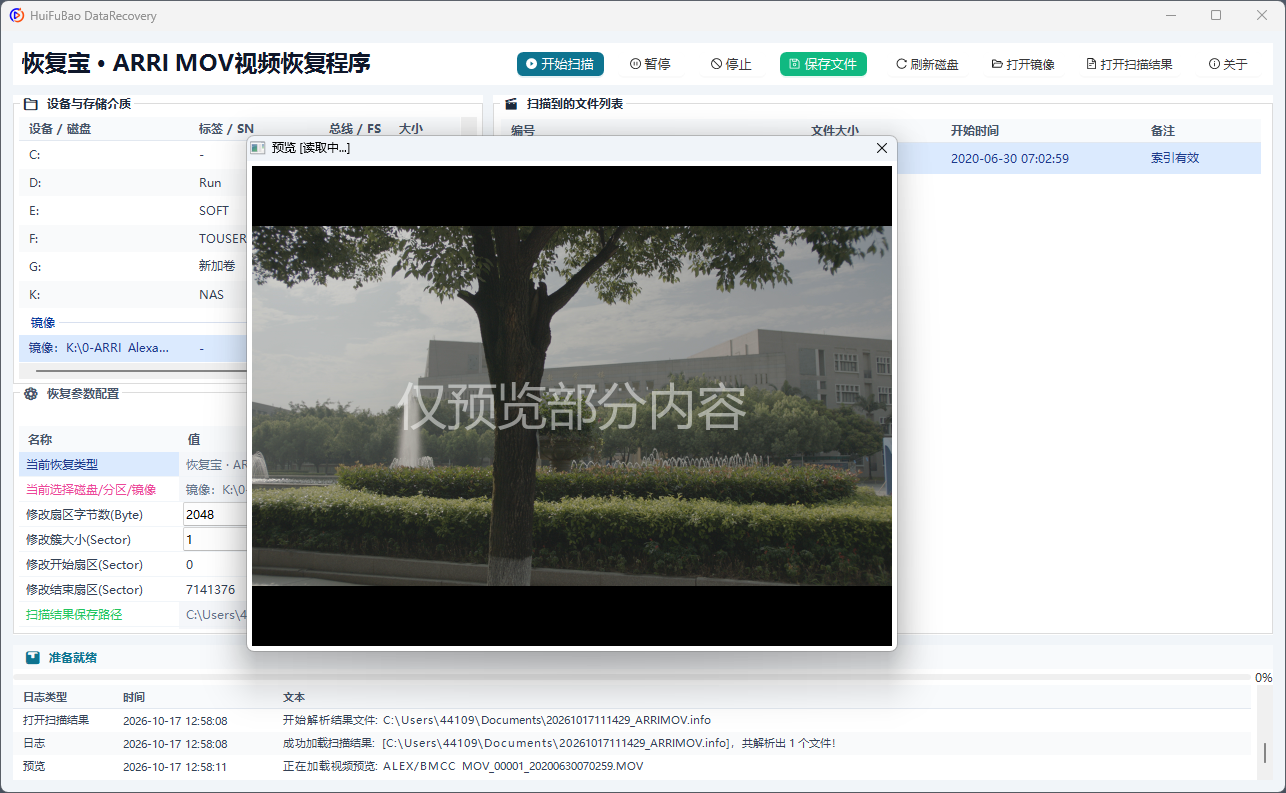Image resolution: width=1286 pixels, height=793 pixels.
Task: Click the 修改扇区字节数 input showing 2048
Action: pos(215,515)
